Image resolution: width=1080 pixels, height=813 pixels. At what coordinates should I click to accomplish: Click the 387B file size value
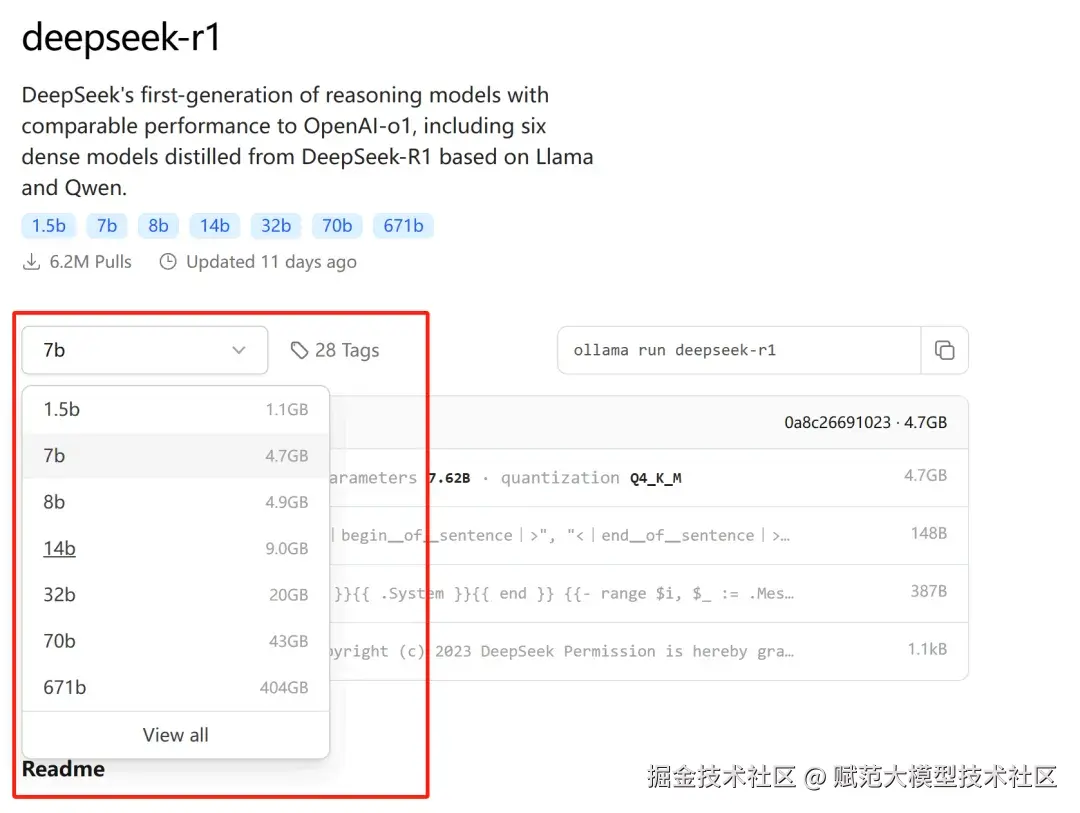pos(928,591)
